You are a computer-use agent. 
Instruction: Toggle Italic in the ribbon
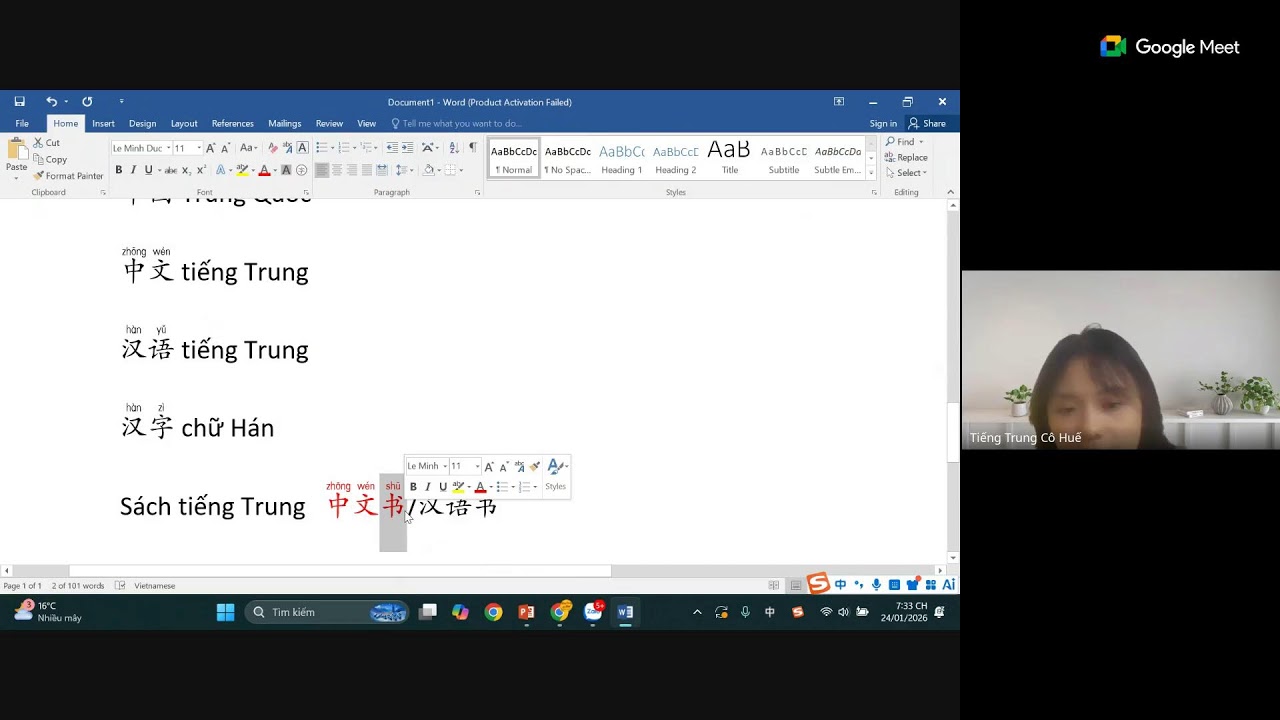pos(133,170)
